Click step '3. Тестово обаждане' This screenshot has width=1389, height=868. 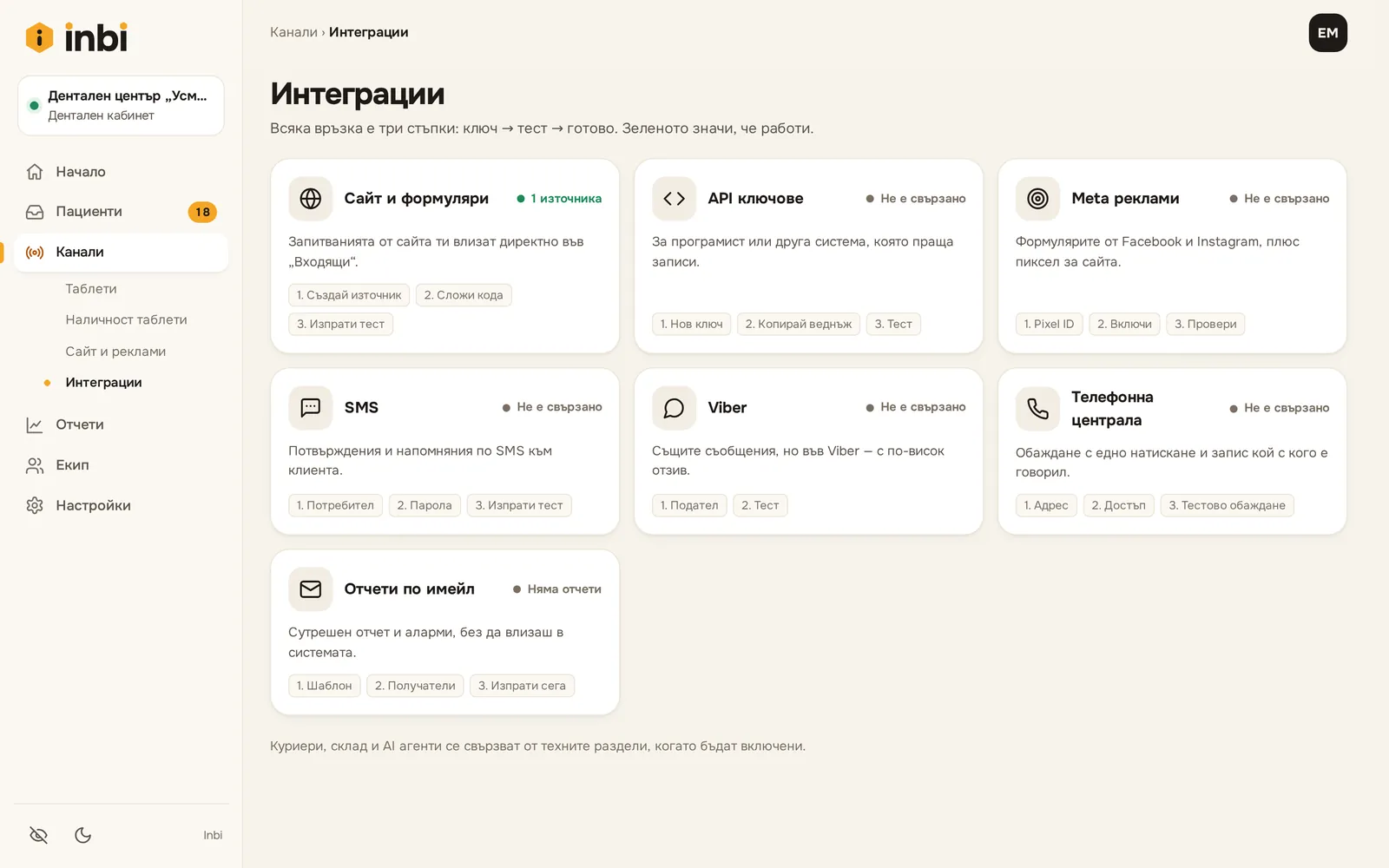pos(1228,505)
